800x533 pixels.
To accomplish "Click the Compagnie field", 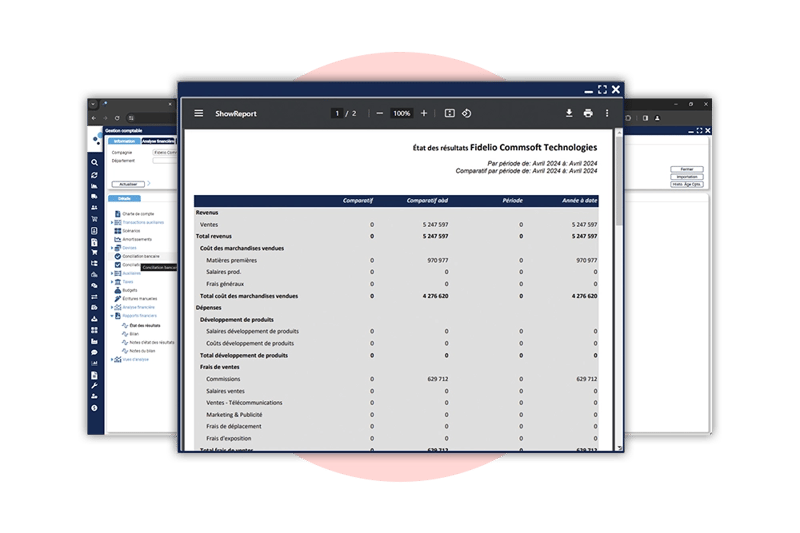I will click(165, 152).
